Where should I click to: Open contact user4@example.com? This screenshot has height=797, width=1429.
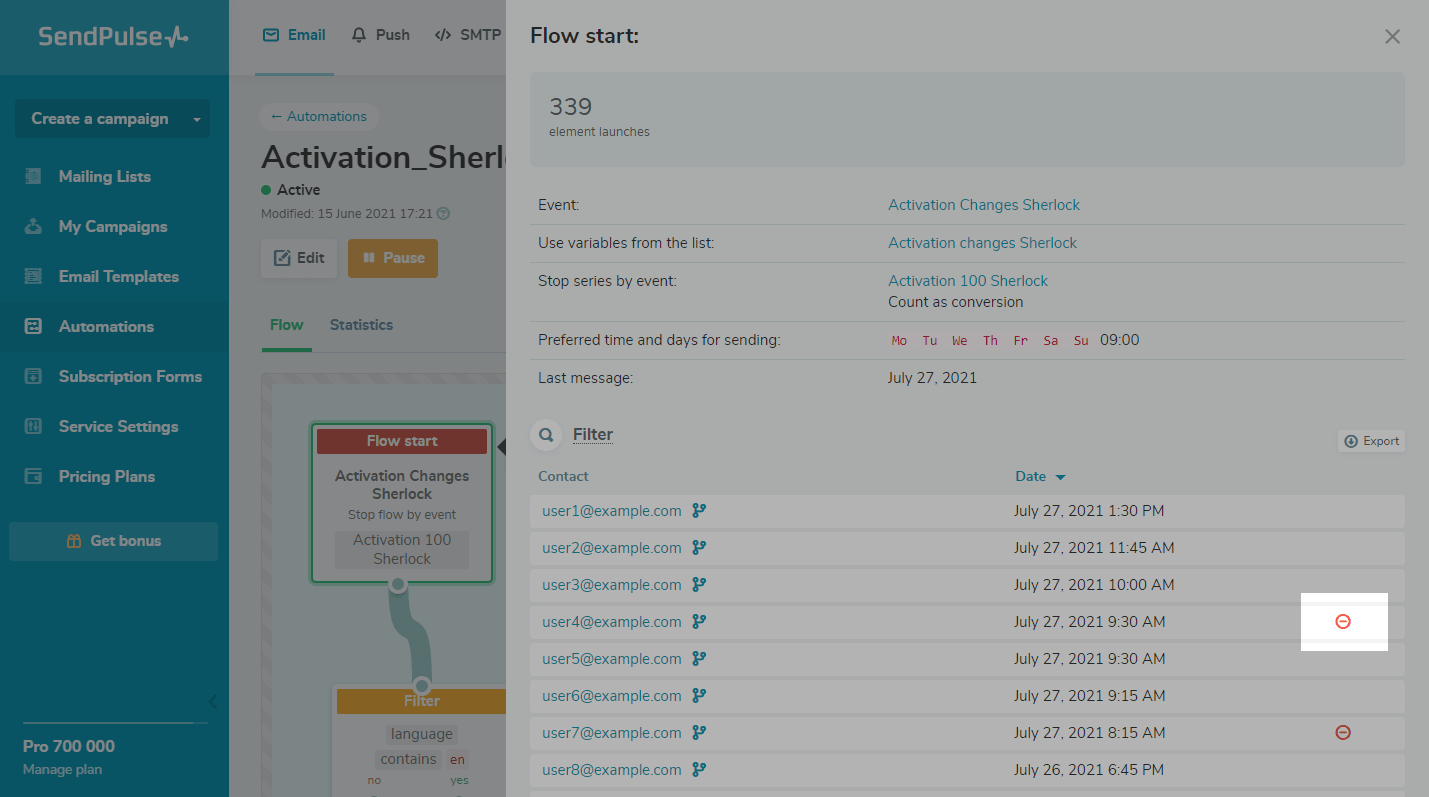click(612, 622)
